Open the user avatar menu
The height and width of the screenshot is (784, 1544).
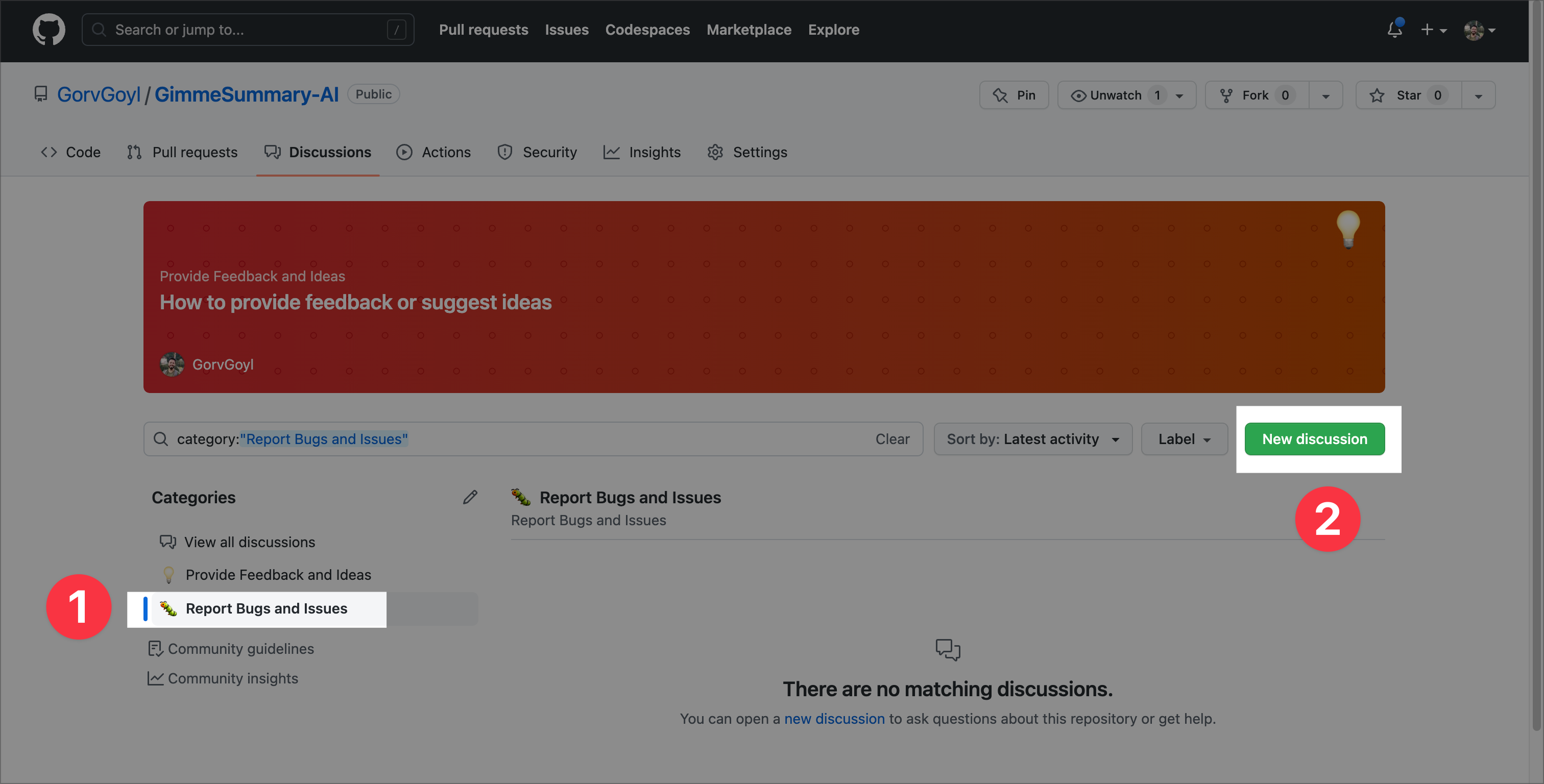click(x=1479, y=30)
